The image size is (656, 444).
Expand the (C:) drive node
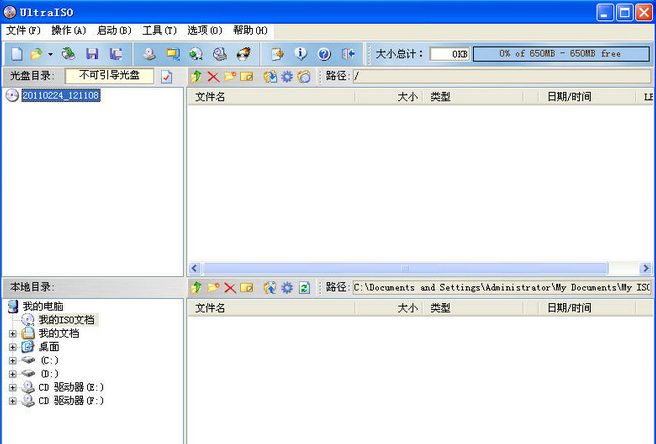tap(12, 360)
